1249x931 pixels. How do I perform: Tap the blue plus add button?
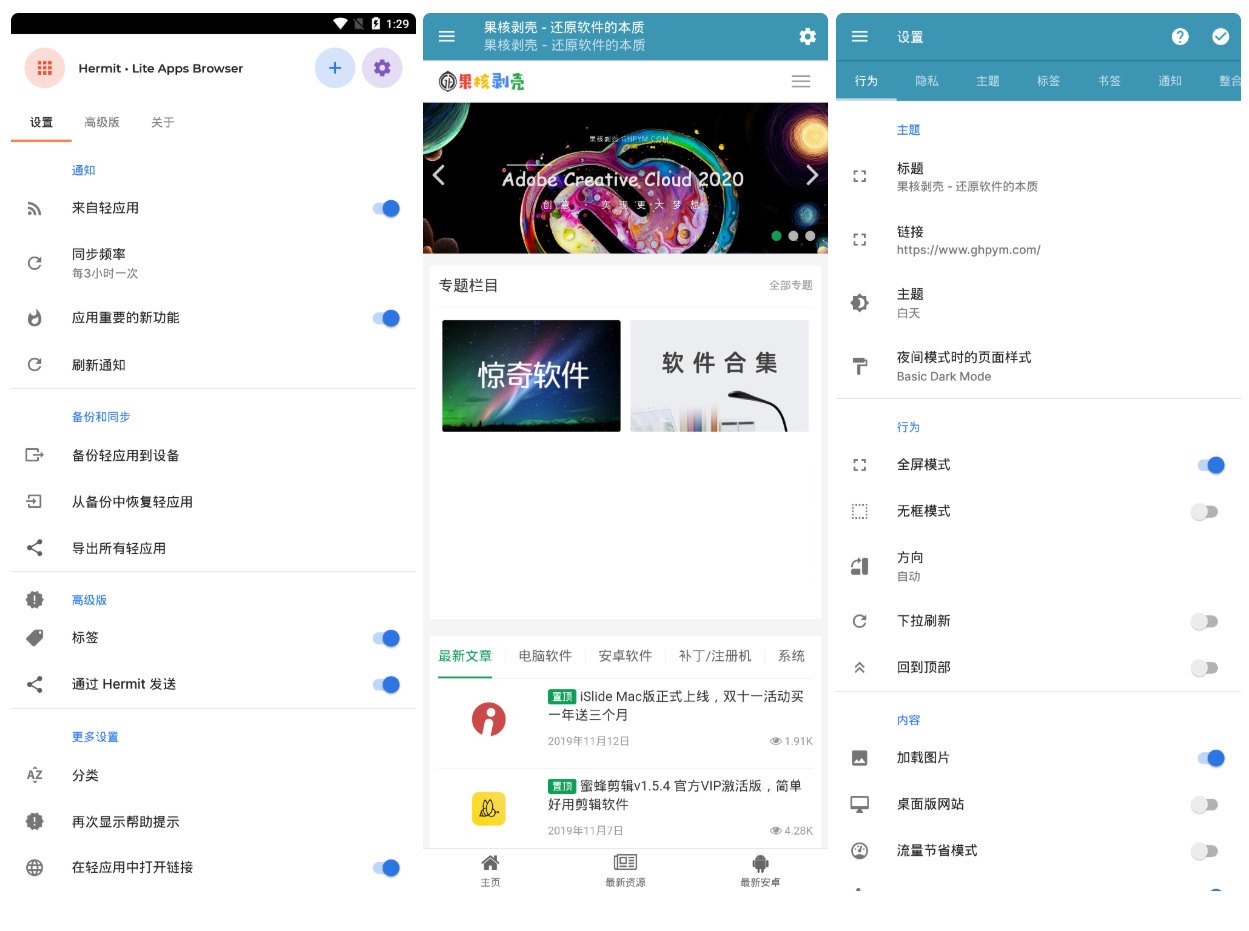[x=334, y=68]
